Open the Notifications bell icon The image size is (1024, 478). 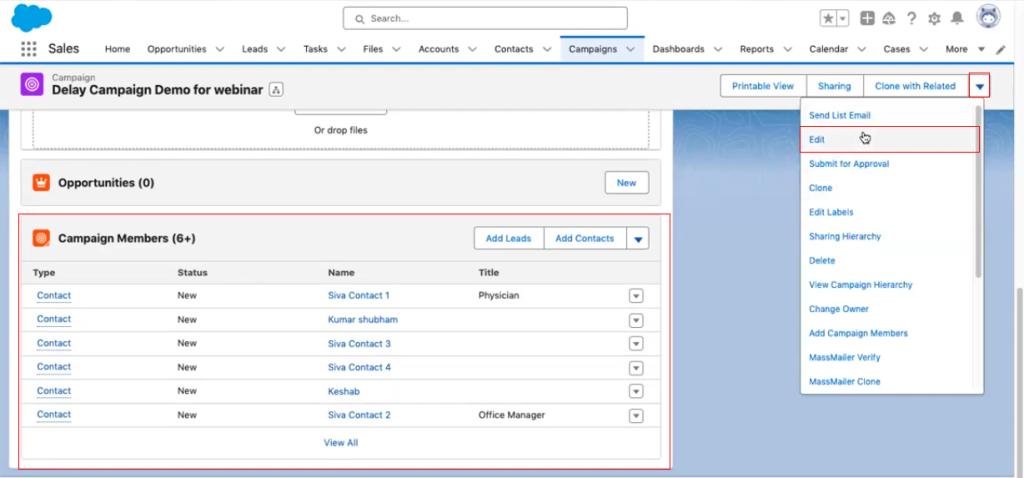pyautogui.click(x=957, y=18)
